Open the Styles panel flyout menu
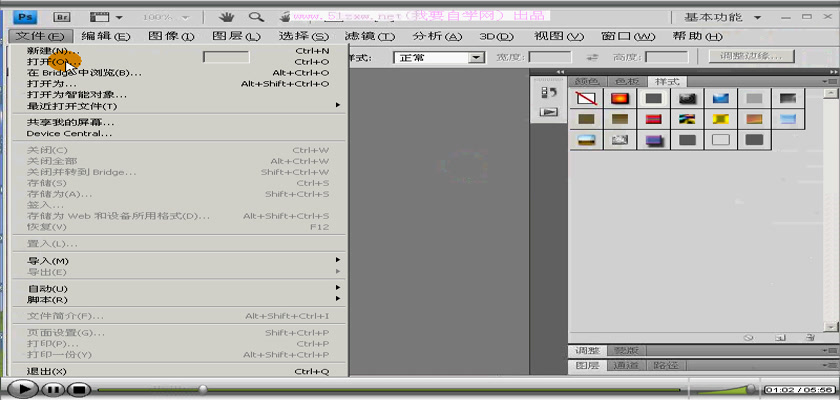Viewport: 840px width, 400px height. click(831, 81)
